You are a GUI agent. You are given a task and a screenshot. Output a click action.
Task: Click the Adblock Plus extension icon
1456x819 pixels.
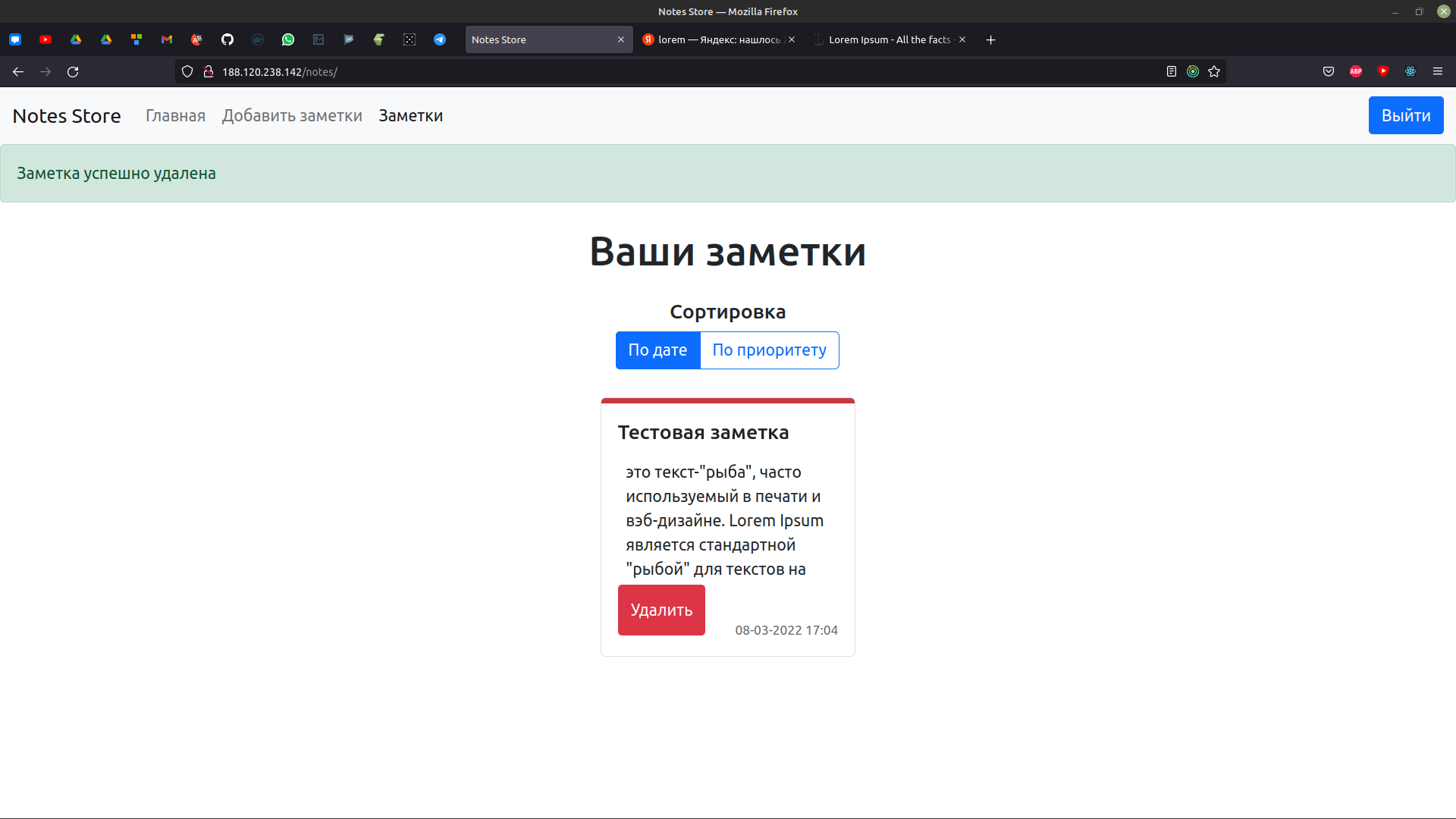click(1356, 71)
